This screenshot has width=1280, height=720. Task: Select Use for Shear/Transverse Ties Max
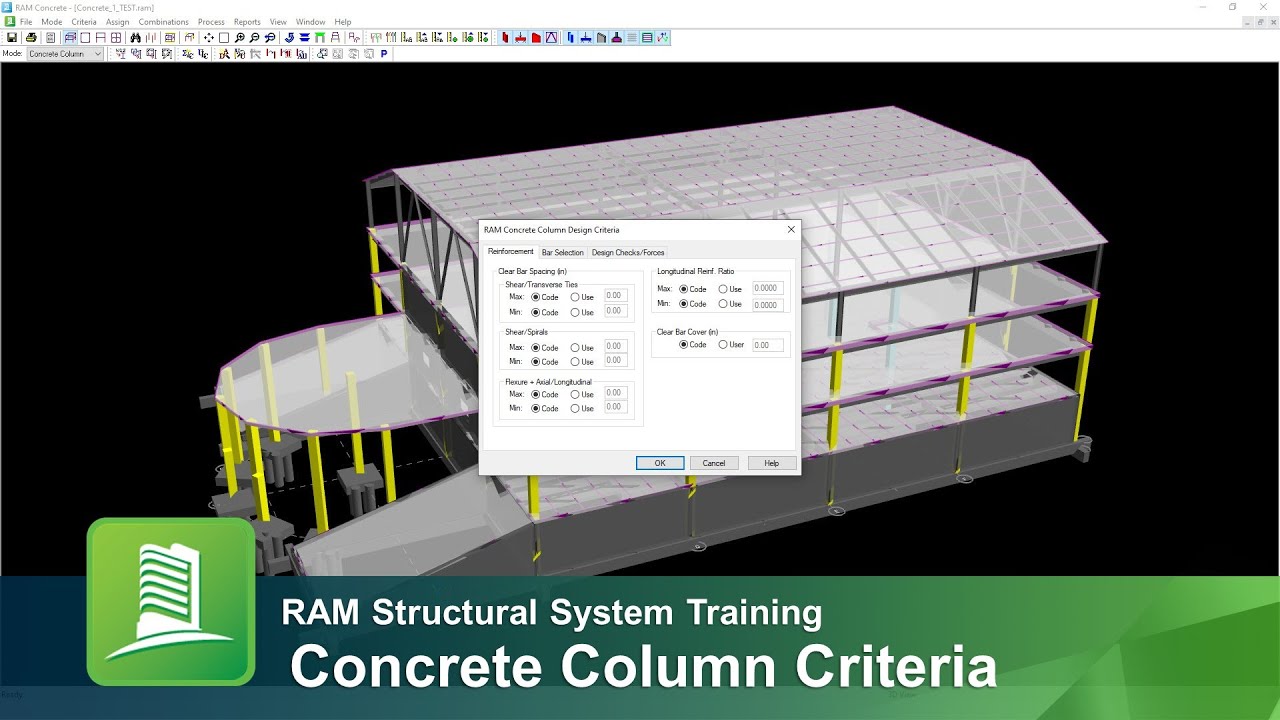(x=582, y=297)
